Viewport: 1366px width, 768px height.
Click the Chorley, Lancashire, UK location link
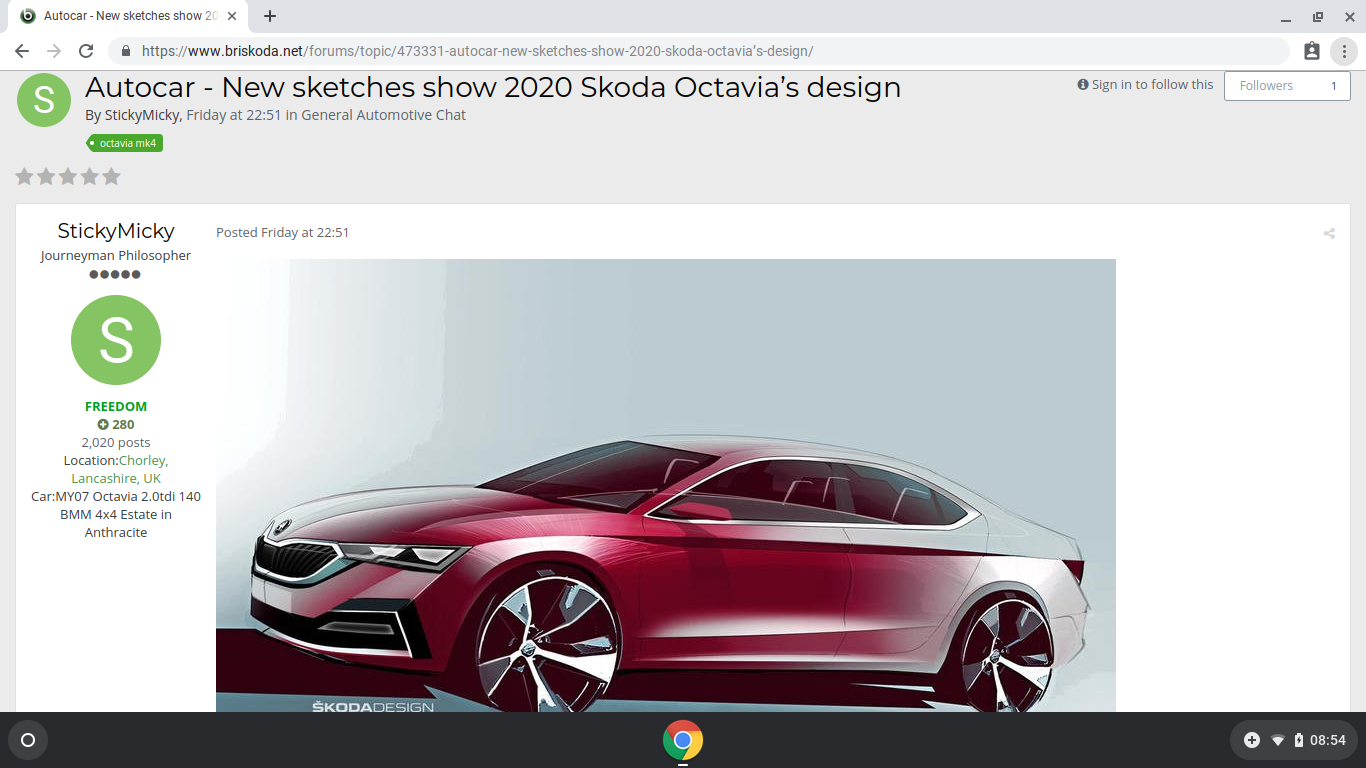120,470
